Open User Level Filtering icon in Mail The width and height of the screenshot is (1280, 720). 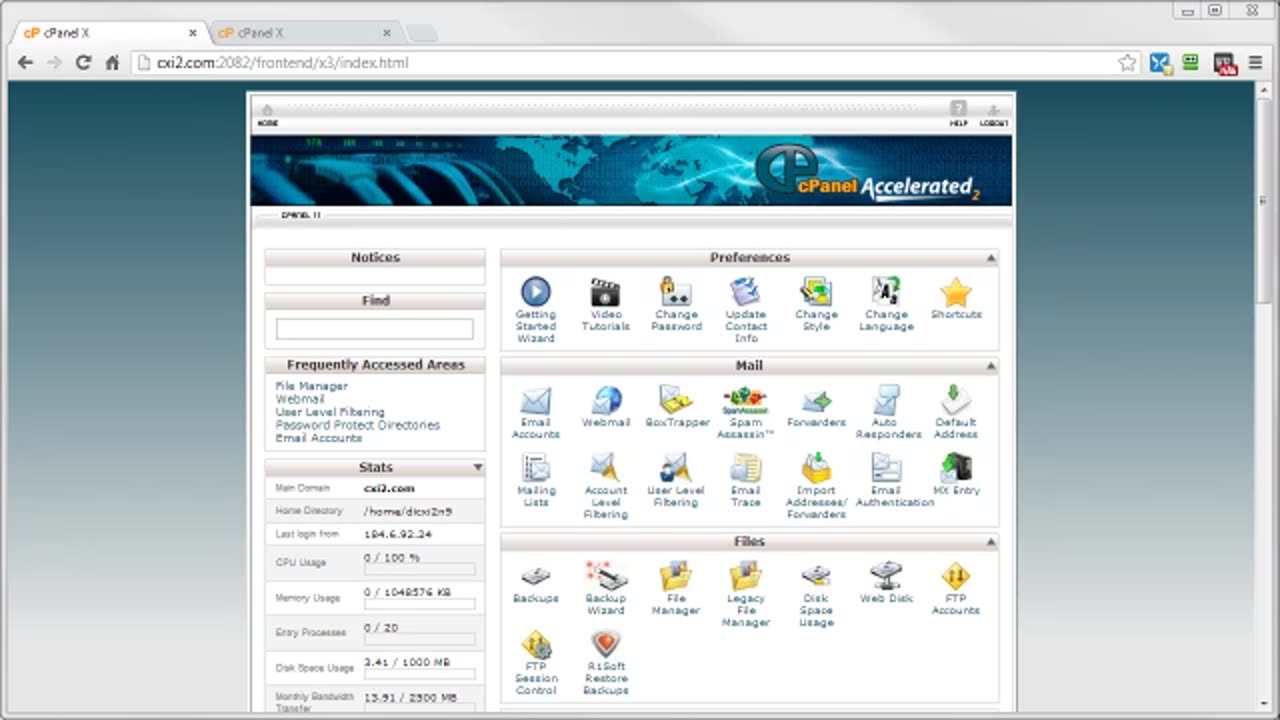[x=676, y=469]
